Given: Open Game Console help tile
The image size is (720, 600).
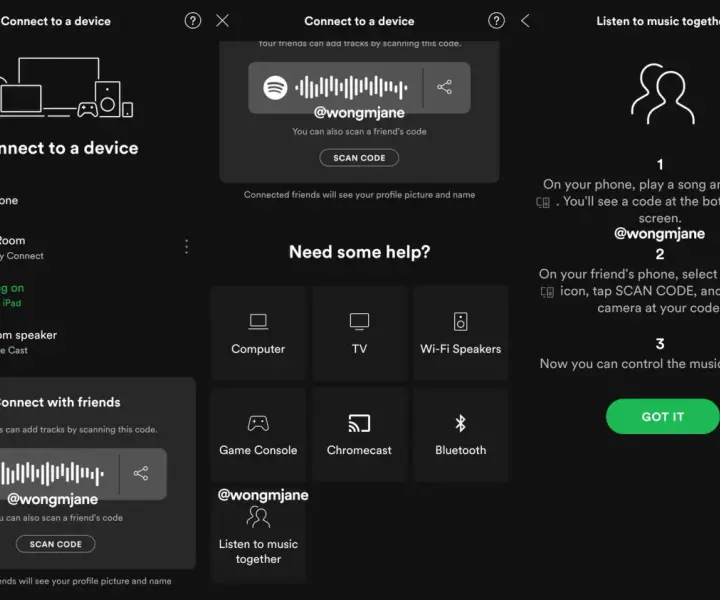Looking at the screenshot, I should (x=258, y=435).
